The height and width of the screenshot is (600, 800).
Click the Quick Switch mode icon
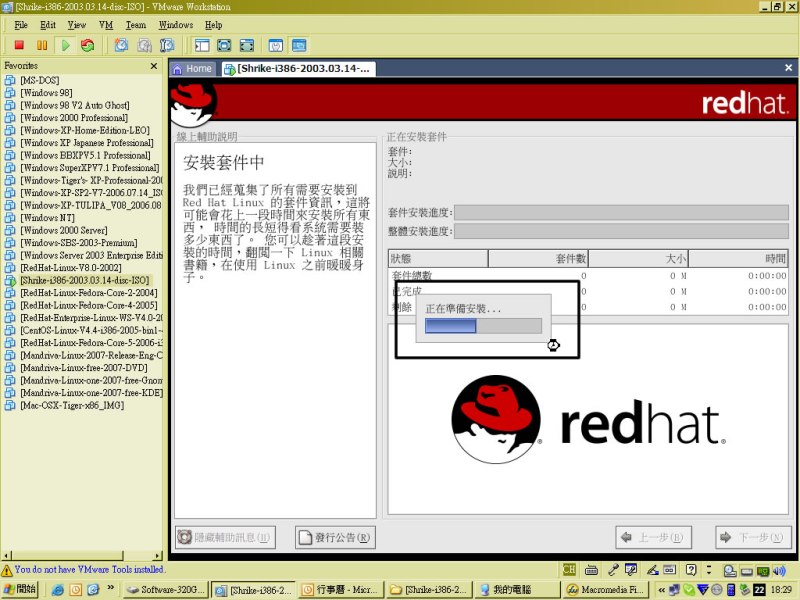tap(246, 45)
